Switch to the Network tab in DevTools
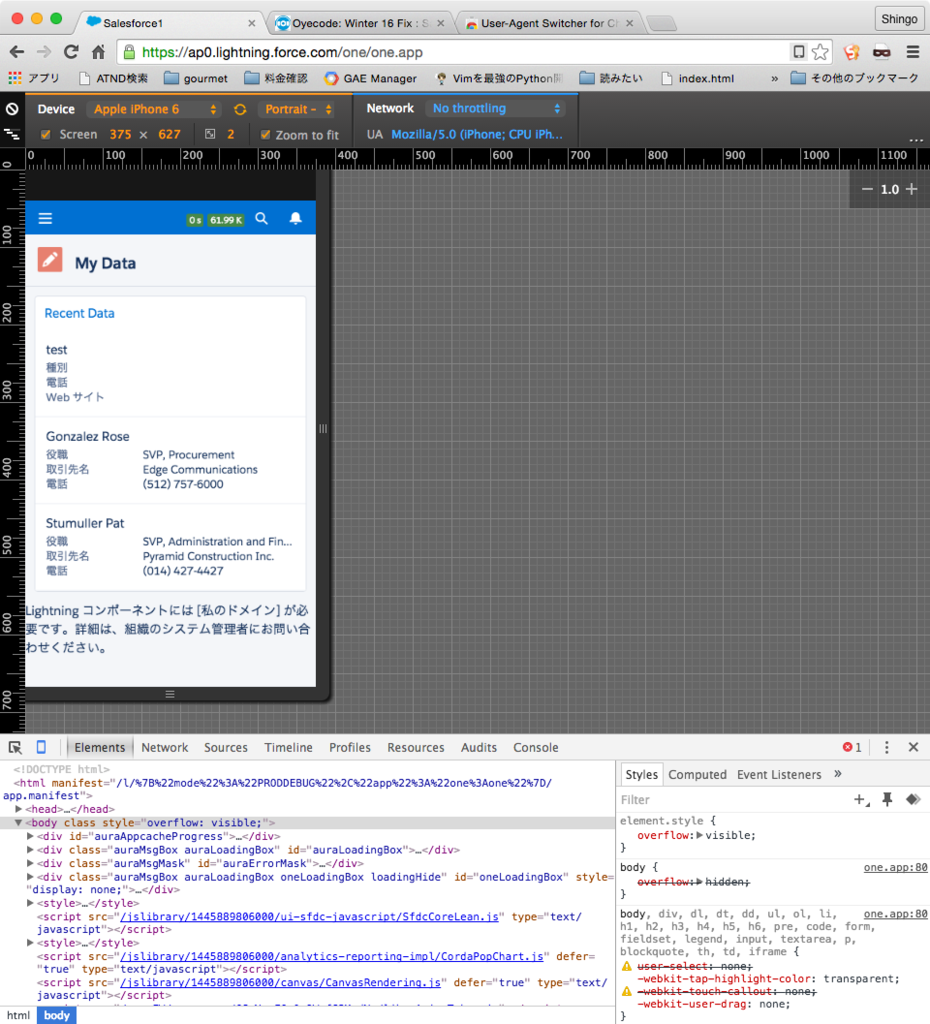This screenshot has width=930, height=1024. [x=164, y=747]
